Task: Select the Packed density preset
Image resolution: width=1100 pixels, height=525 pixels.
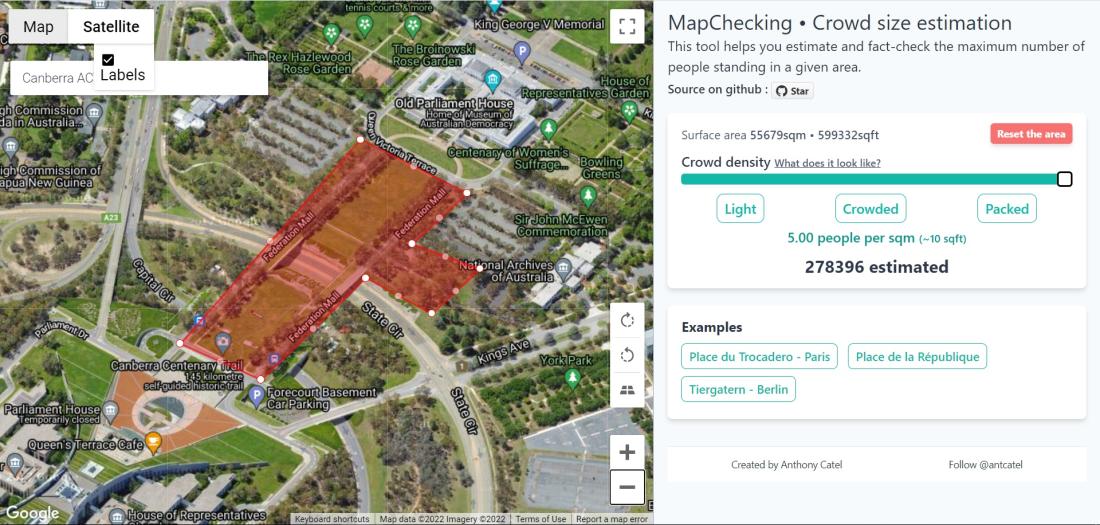Action: point(1006,209)
